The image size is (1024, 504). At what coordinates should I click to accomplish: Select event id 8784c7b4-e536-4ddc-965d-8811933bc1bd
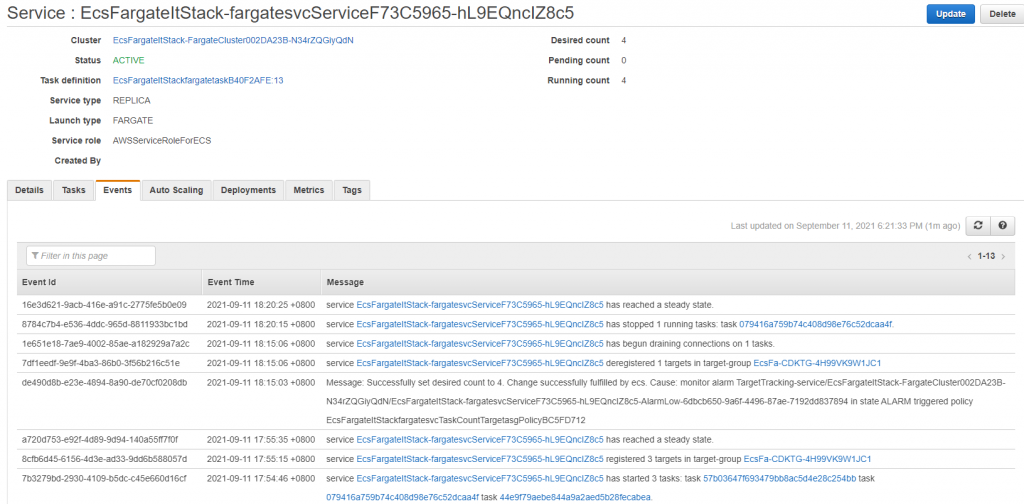(104, 324)
